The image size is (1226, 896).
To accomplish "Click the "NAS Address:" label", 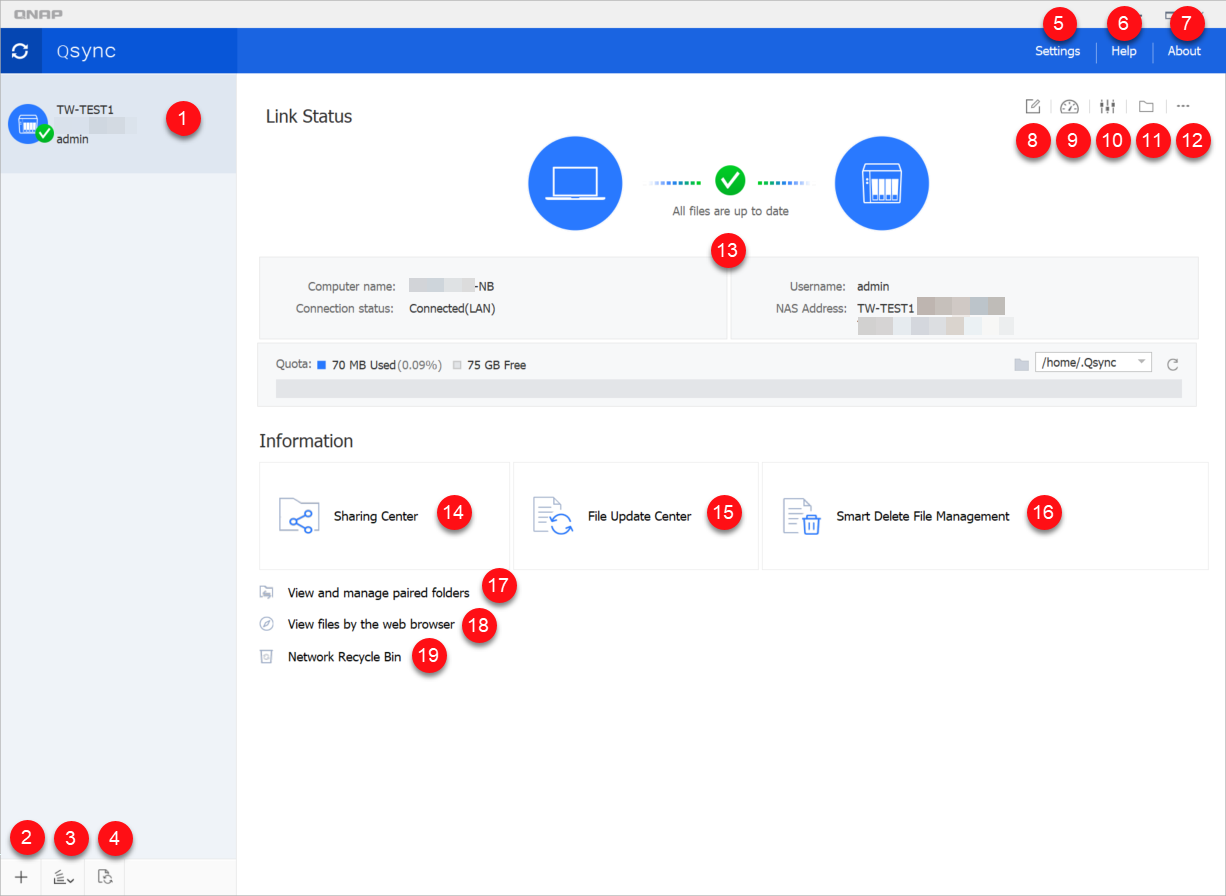I will point(811,308).
